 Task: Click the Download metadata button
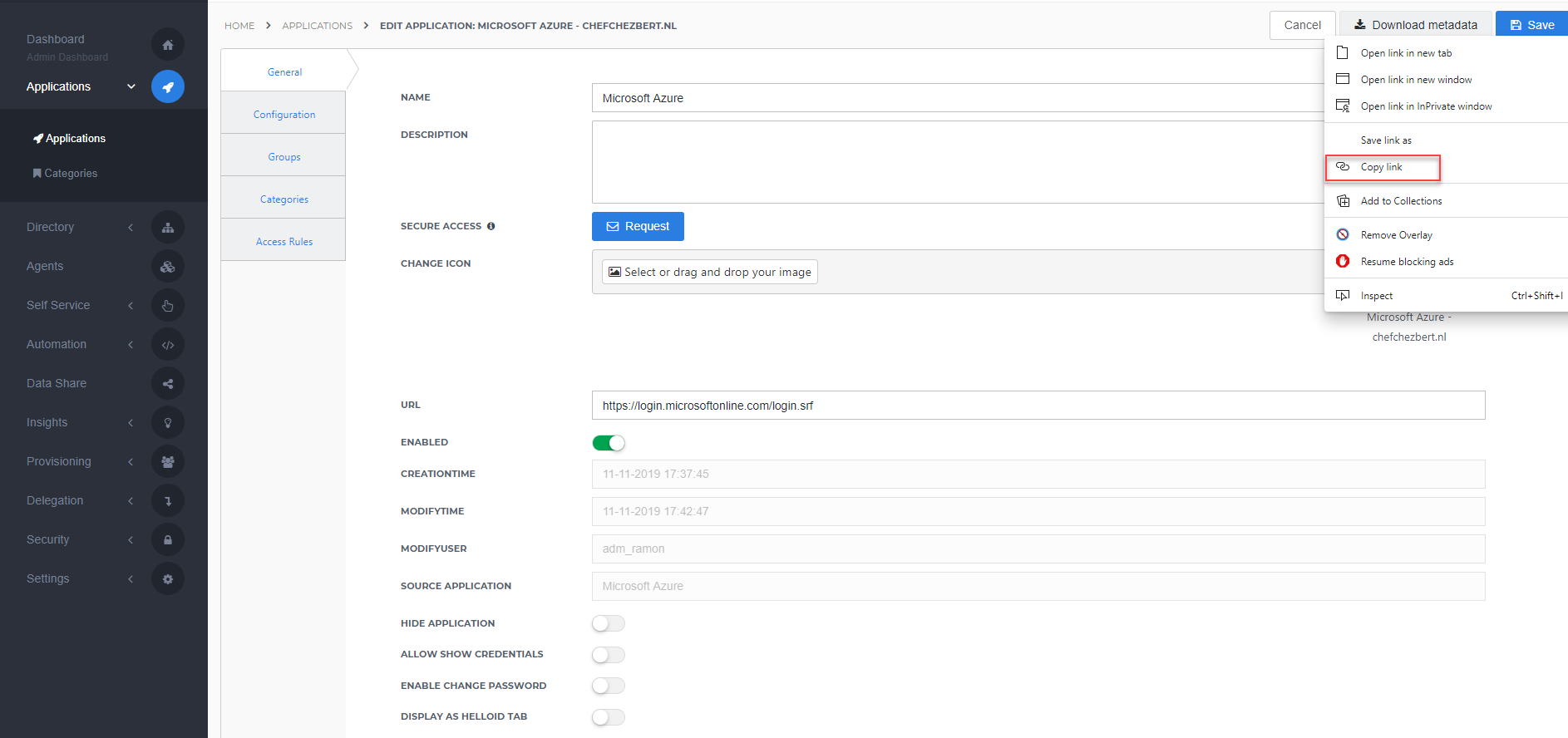1416,25
